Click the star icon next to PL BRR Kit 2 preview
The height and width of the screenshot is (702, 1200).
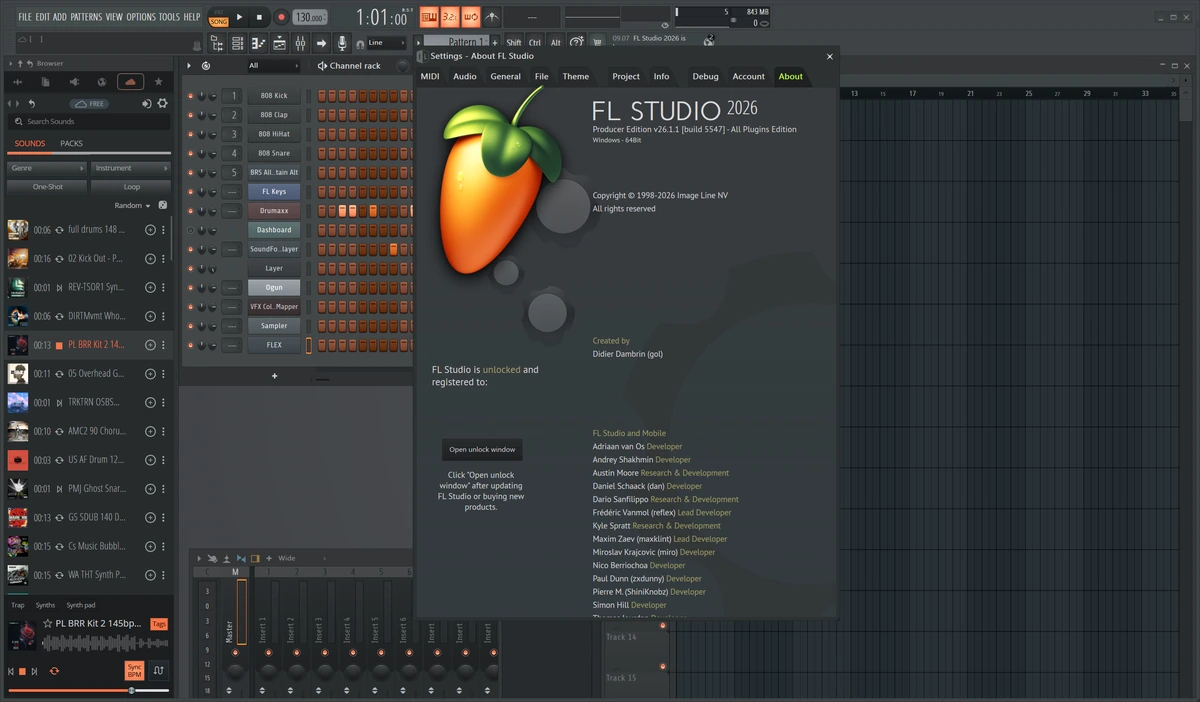[x=47, y=623]
